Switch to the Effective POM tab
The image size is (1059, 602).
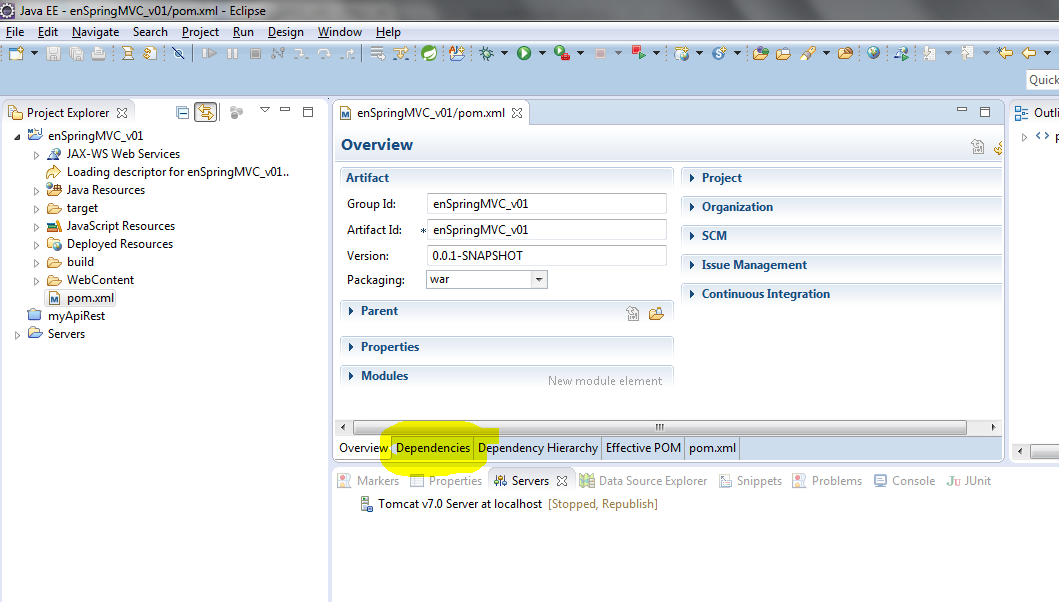coord(643,448)
